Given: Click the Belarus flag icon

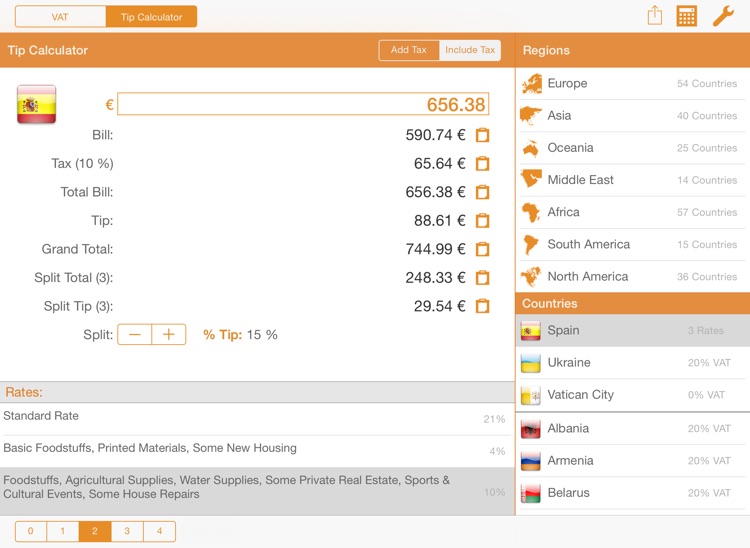Looking at the screenshot, I should click(530, 493).
